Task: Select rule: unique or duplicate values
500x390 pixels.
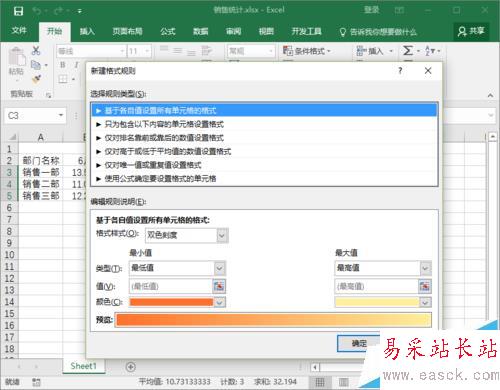Action: click(x=264, y=165)
